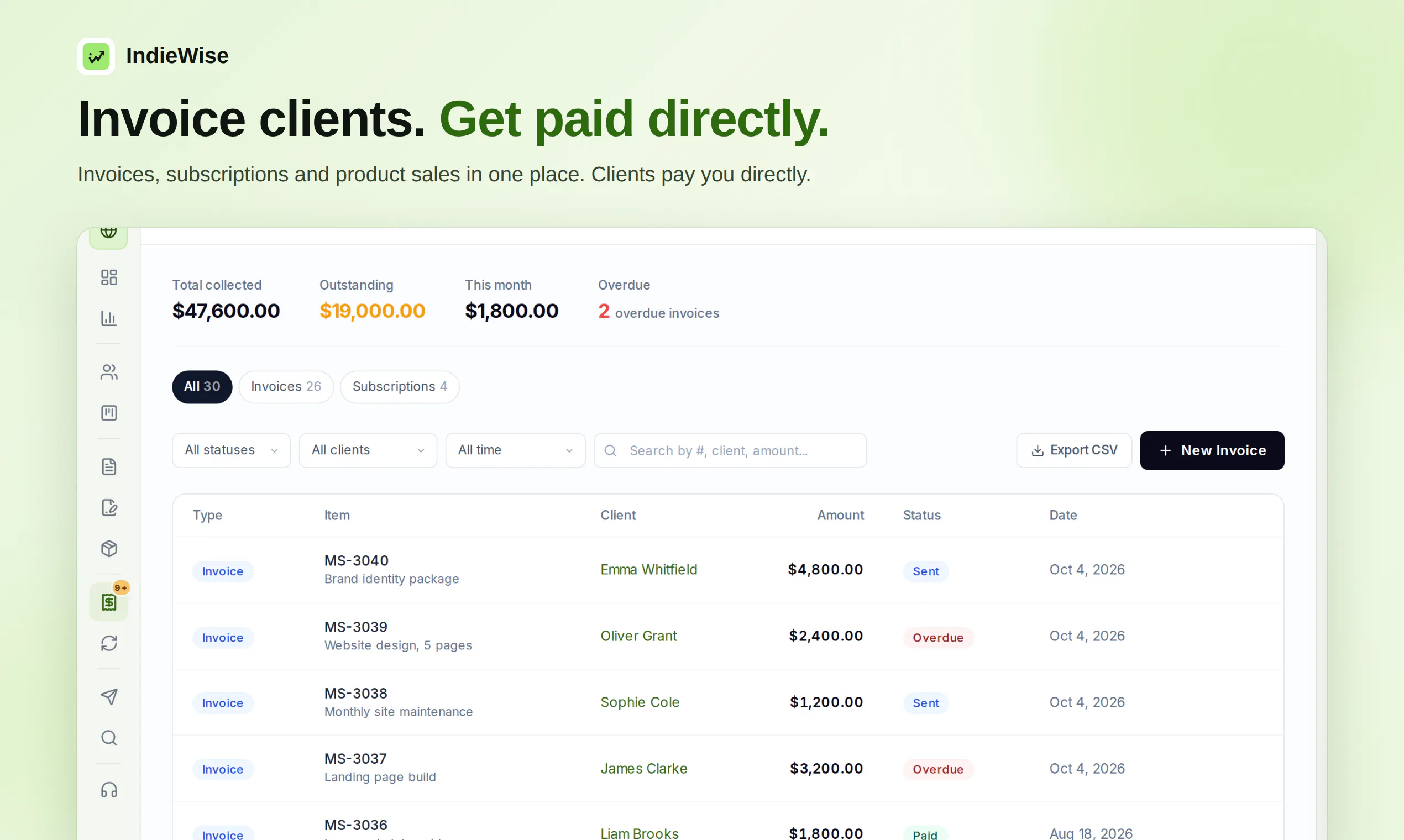Image resolution: width=1404 pixels, height=840 pixels.
Task: Open invoice MS-3038
Action: coord(355,693)
